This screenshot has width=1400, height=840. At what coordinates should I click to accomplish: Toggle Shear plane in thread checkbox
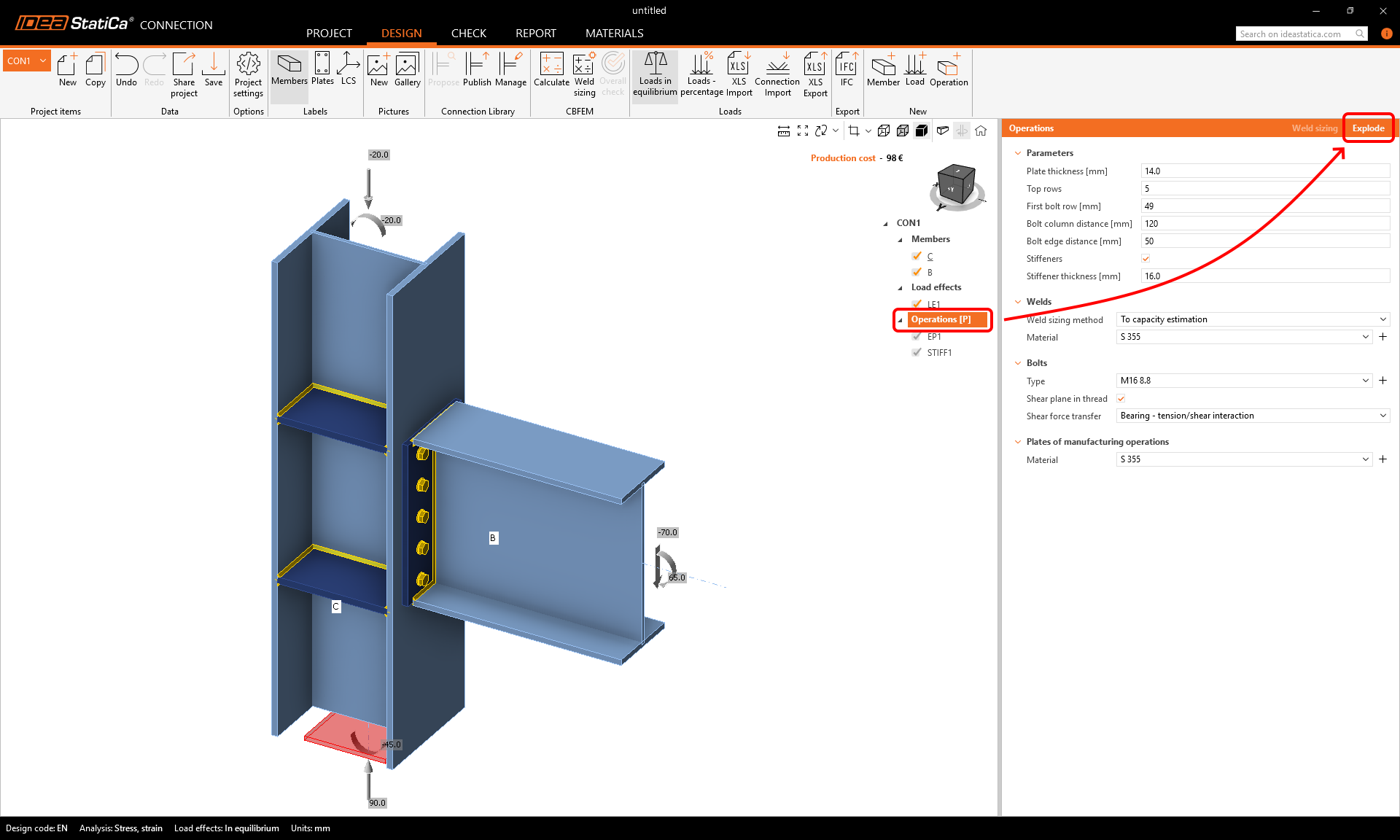(x=1121, y=399)
